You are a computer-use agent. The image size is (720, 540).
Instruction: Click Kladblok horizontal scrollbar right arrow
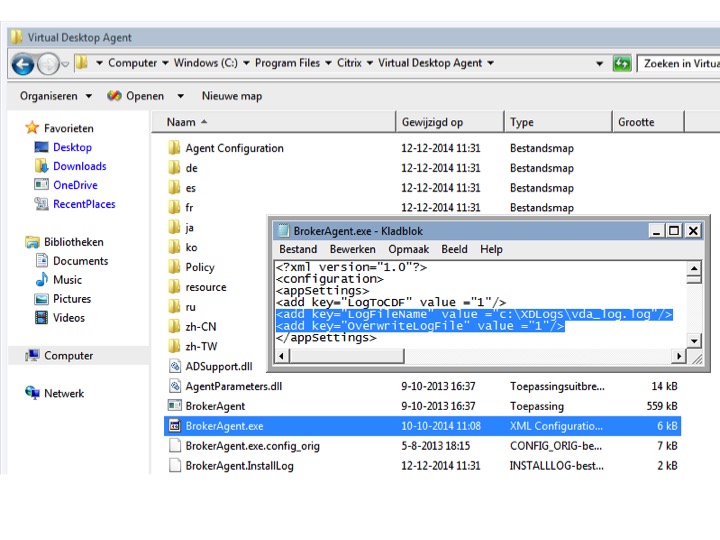point(679,355)
